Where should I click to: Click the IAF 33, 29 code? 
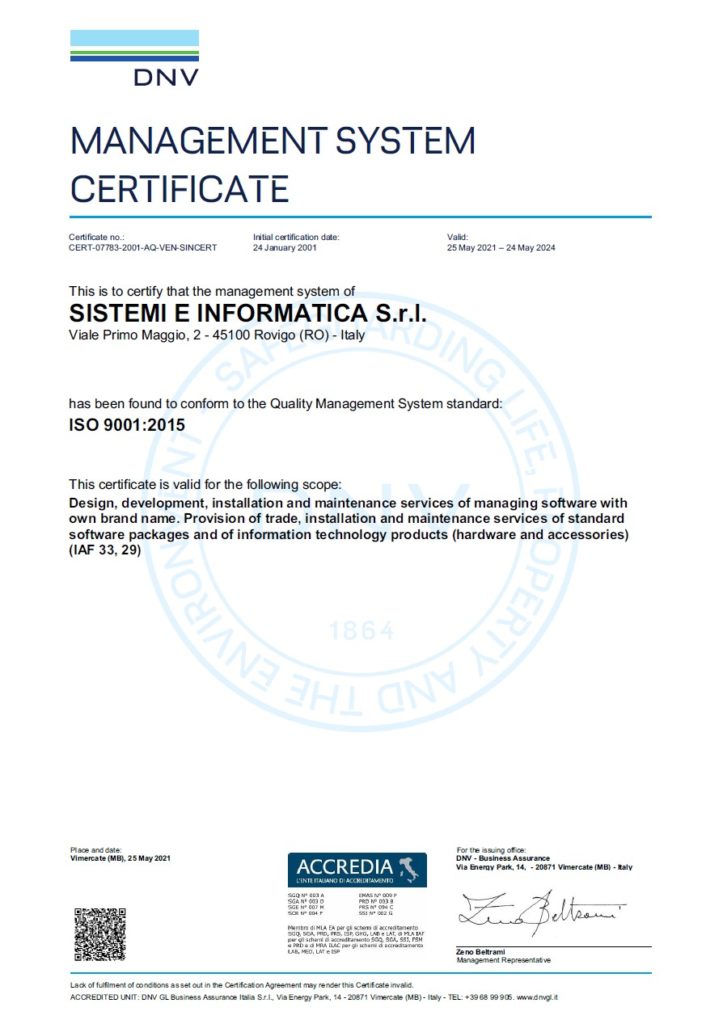point(104,550)
